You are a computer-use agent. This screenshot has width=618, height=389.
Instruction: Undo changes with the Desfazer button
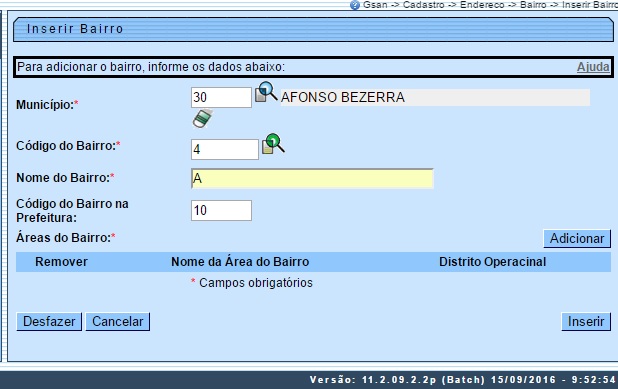[x=49, y=322]
